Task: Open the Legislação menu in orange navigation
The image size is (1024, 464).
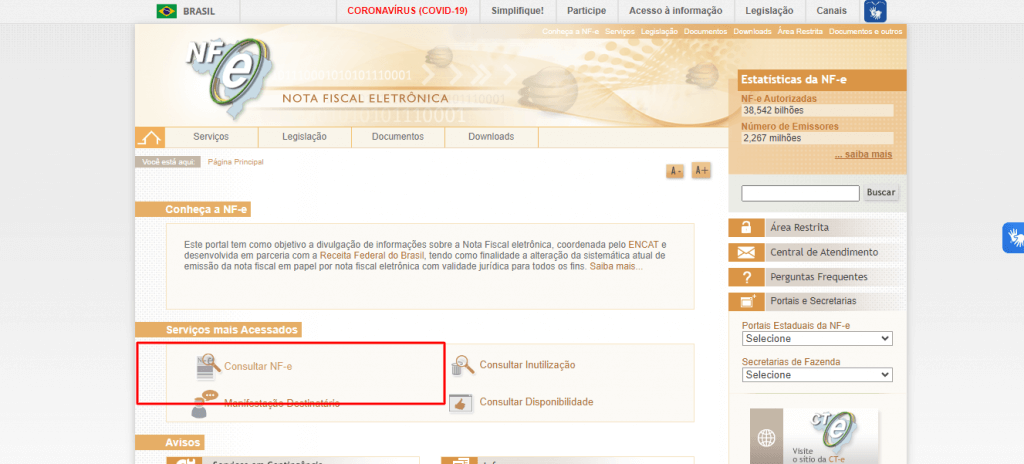Action: click(304, 137)
